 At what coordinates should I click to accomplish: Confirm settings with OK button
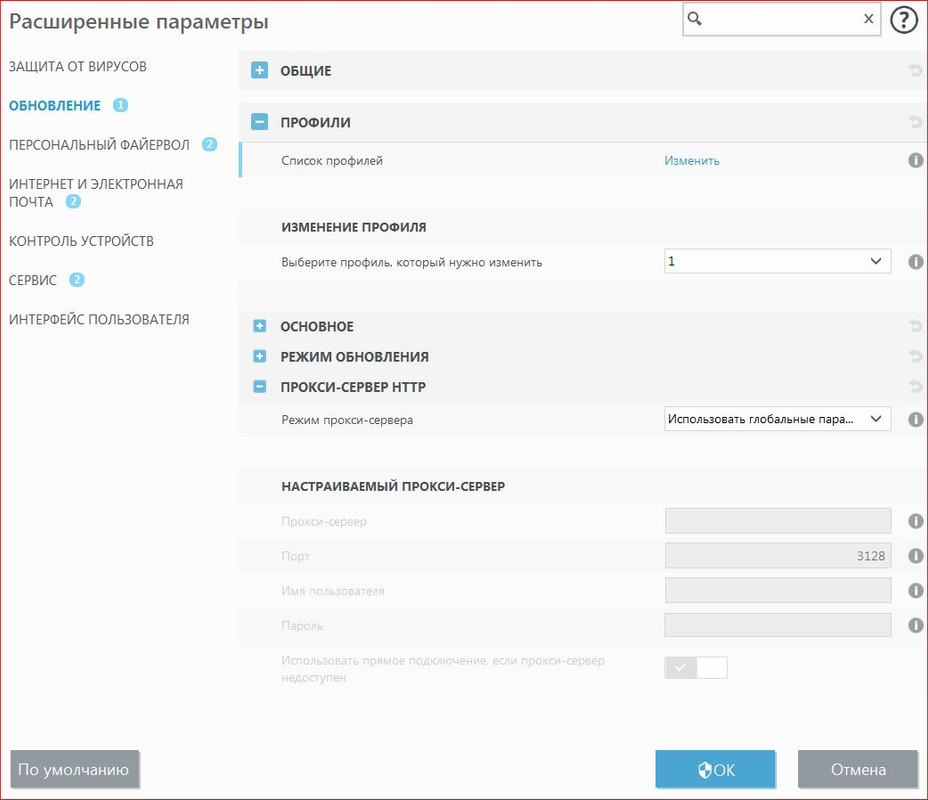pos(715,769)
